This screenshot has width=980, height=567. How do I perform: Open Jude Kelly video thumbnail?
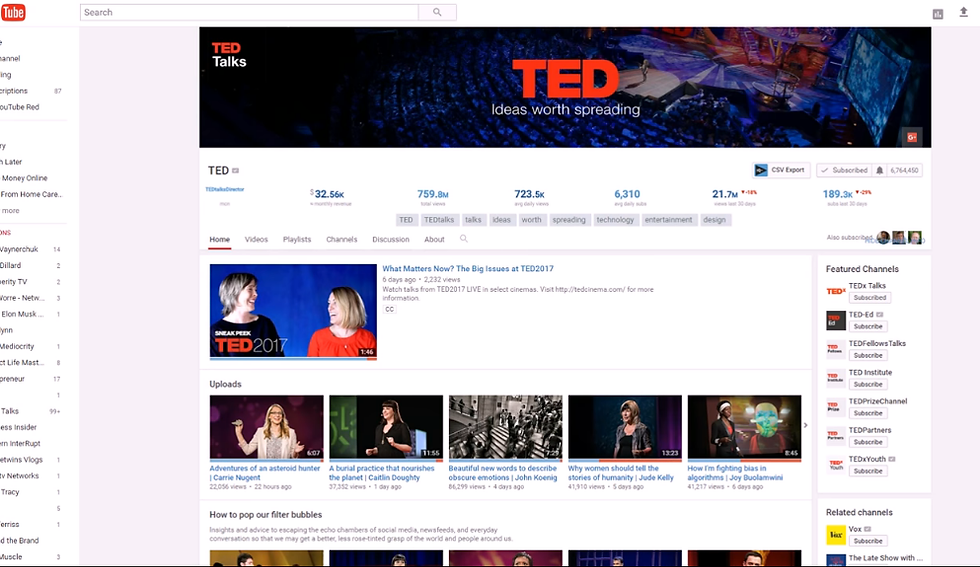point(625,428)
